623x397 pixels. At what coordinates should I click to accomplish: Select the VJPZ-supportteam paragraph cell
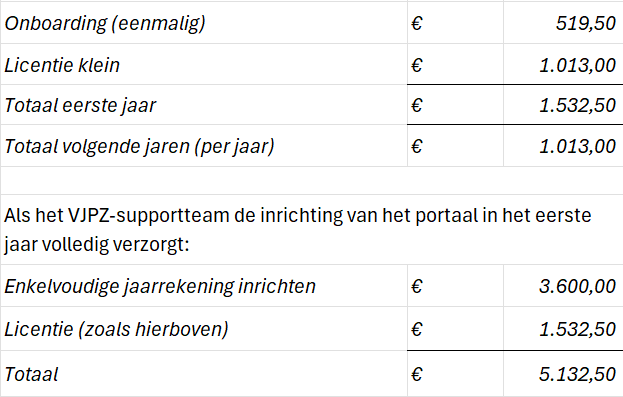point(312,230)
